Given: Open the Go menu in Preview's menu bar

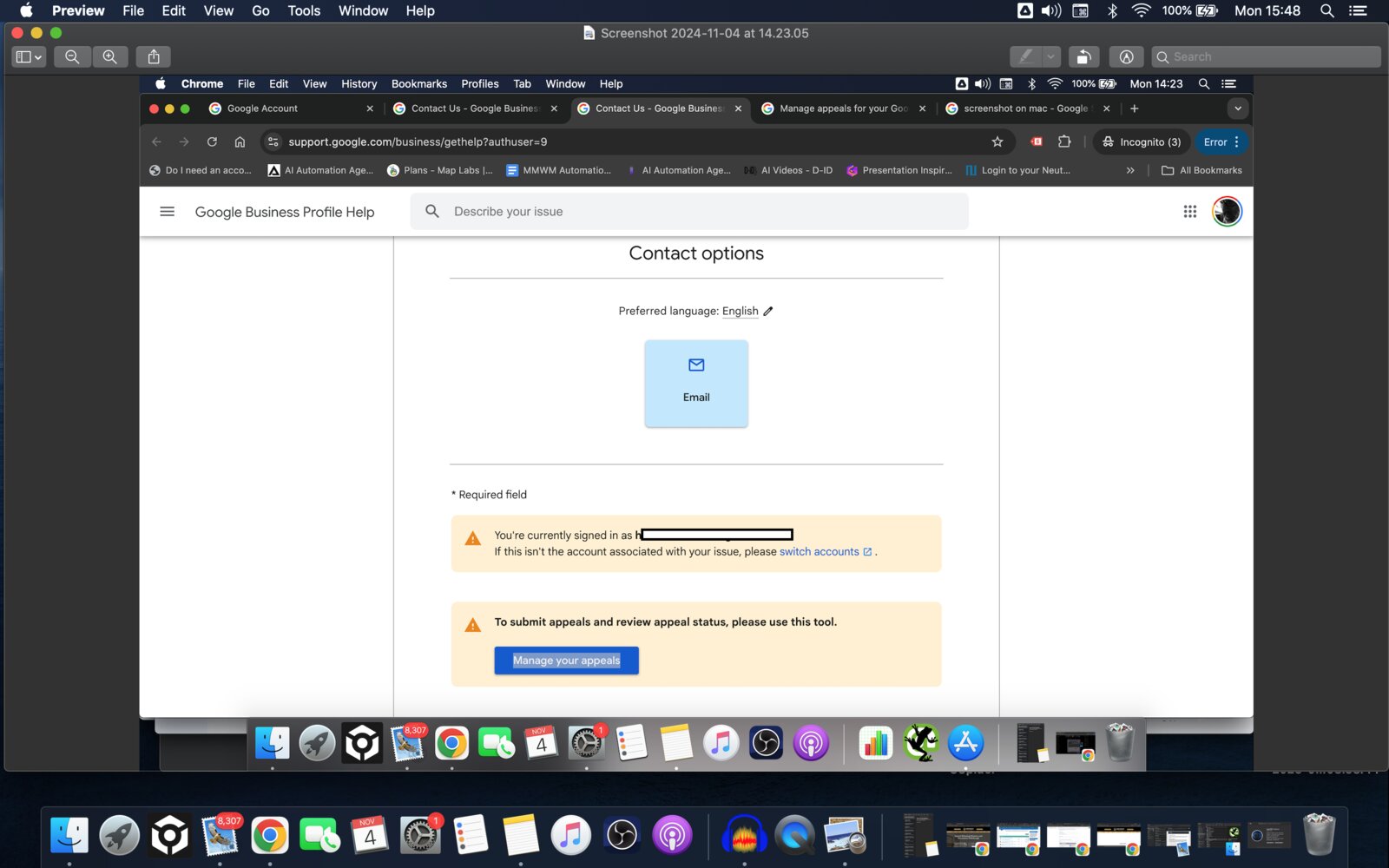Looking at the screenshot, I should click(260, 10).
